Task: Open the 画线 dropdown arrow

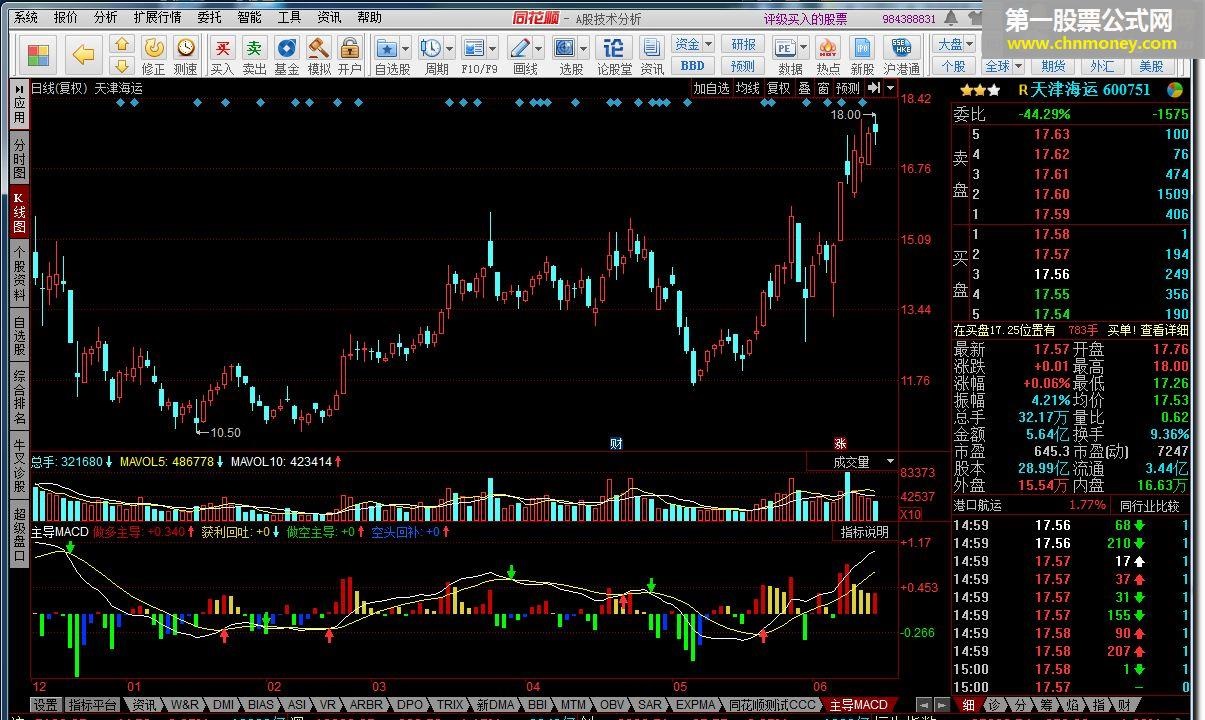Action: click(538, 47)
